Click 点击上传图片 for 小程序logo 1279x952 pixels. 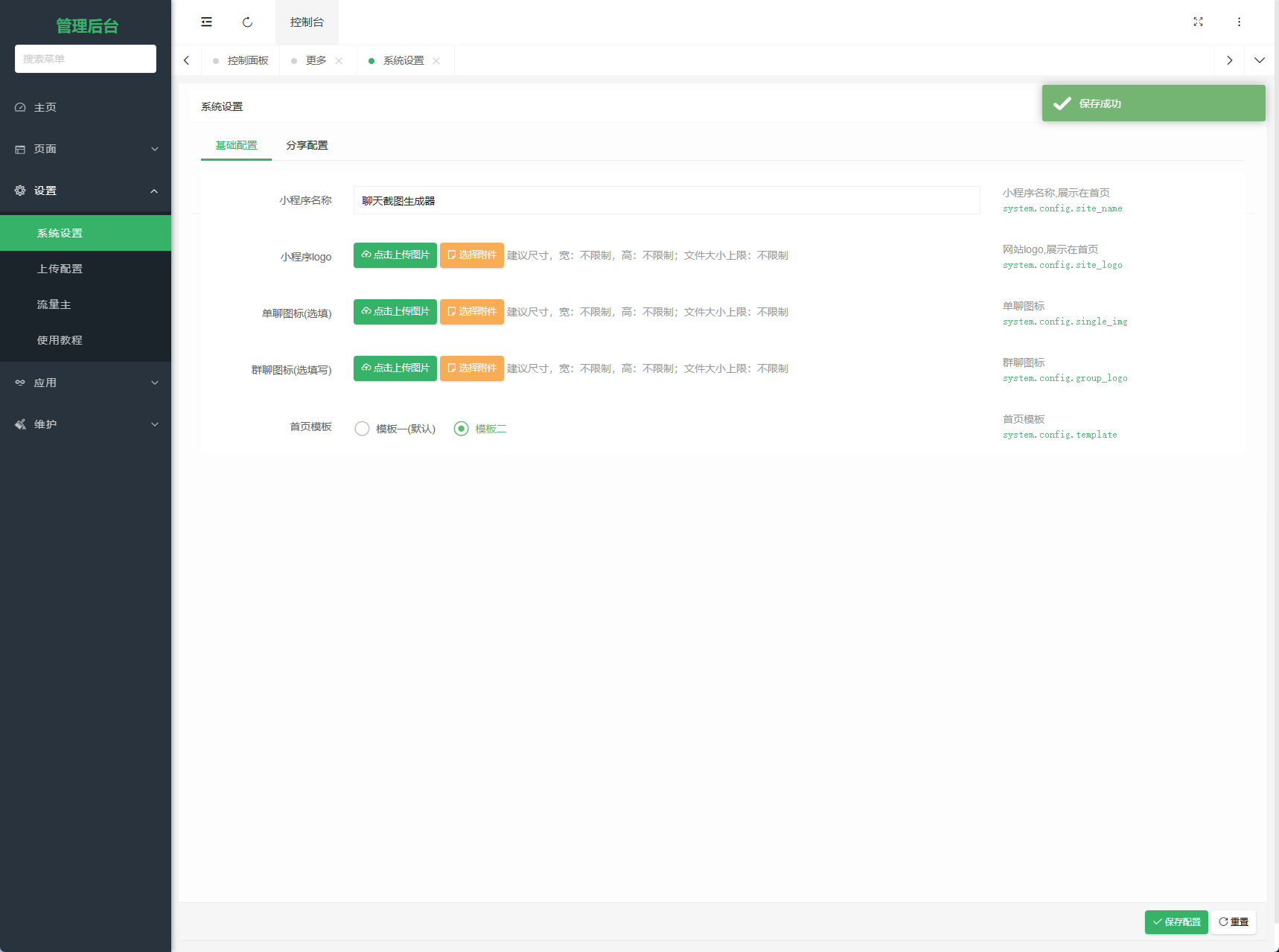tap(395, 255)
